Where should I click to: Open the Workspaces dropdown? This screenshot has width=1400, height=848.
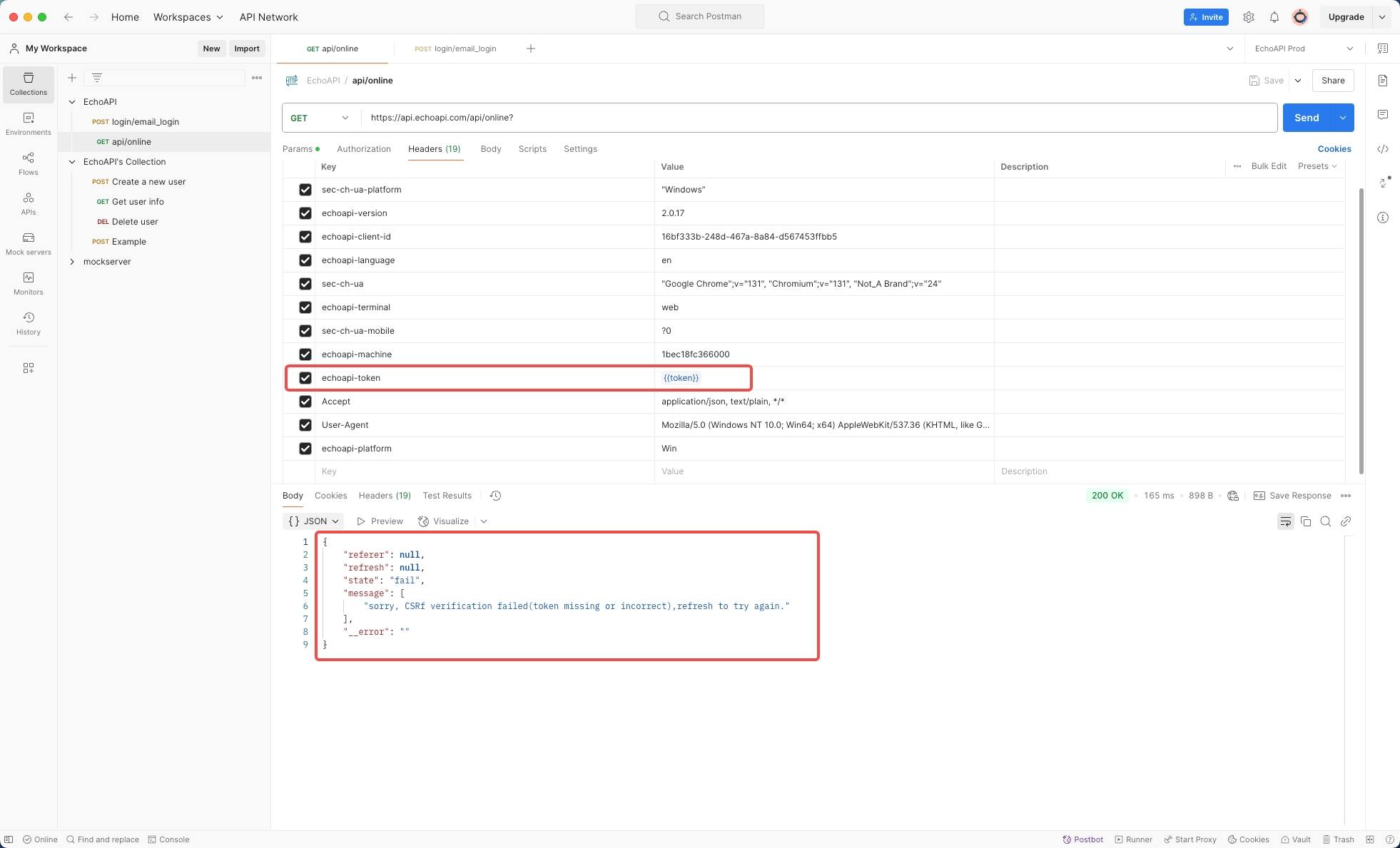(188, 17)
